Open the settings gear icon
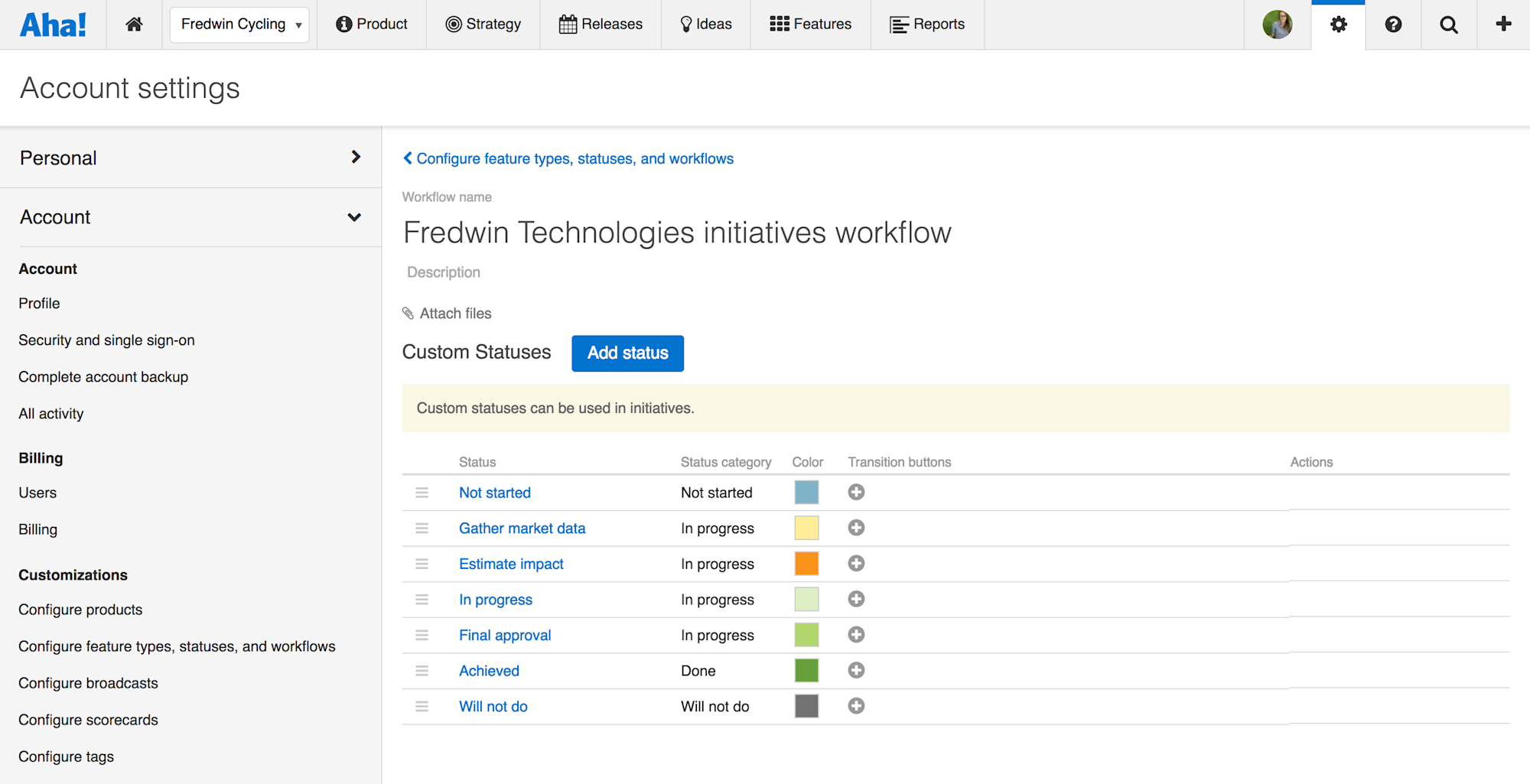This screenshot has height=784, width=1530. (1338, 24)
